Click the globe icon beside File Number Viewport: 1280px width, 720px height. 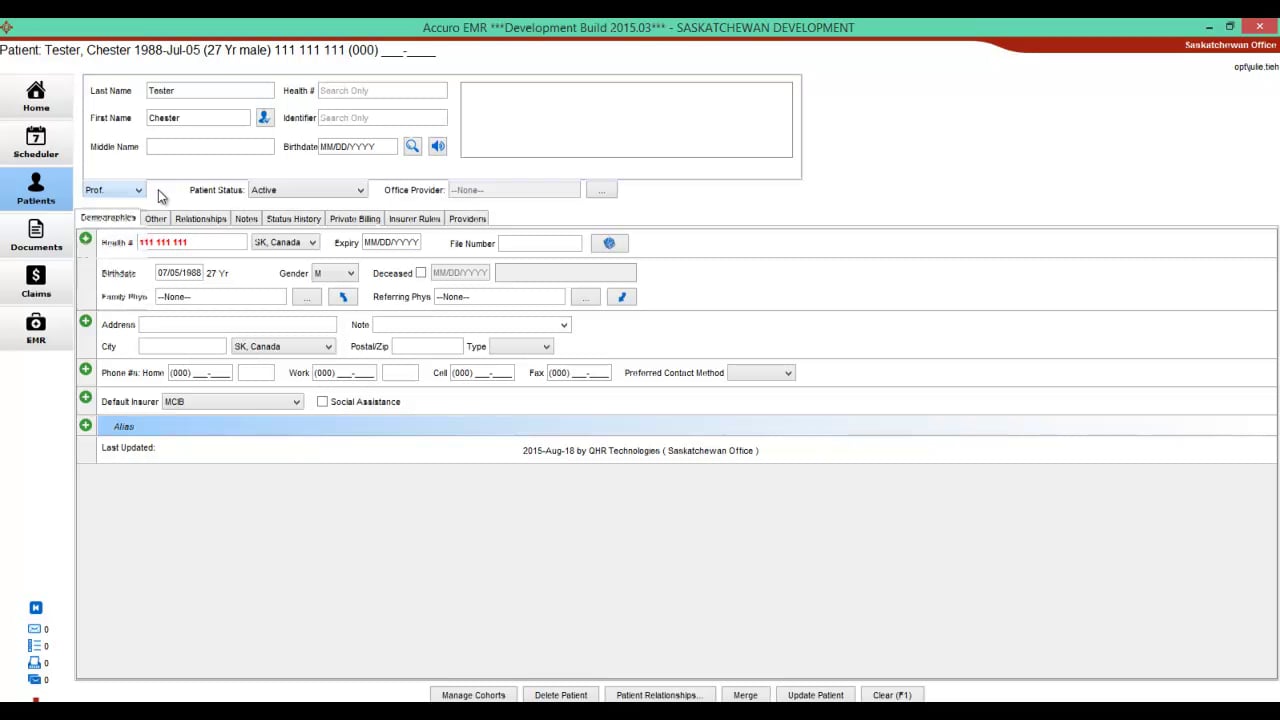(x=609, y=243)
